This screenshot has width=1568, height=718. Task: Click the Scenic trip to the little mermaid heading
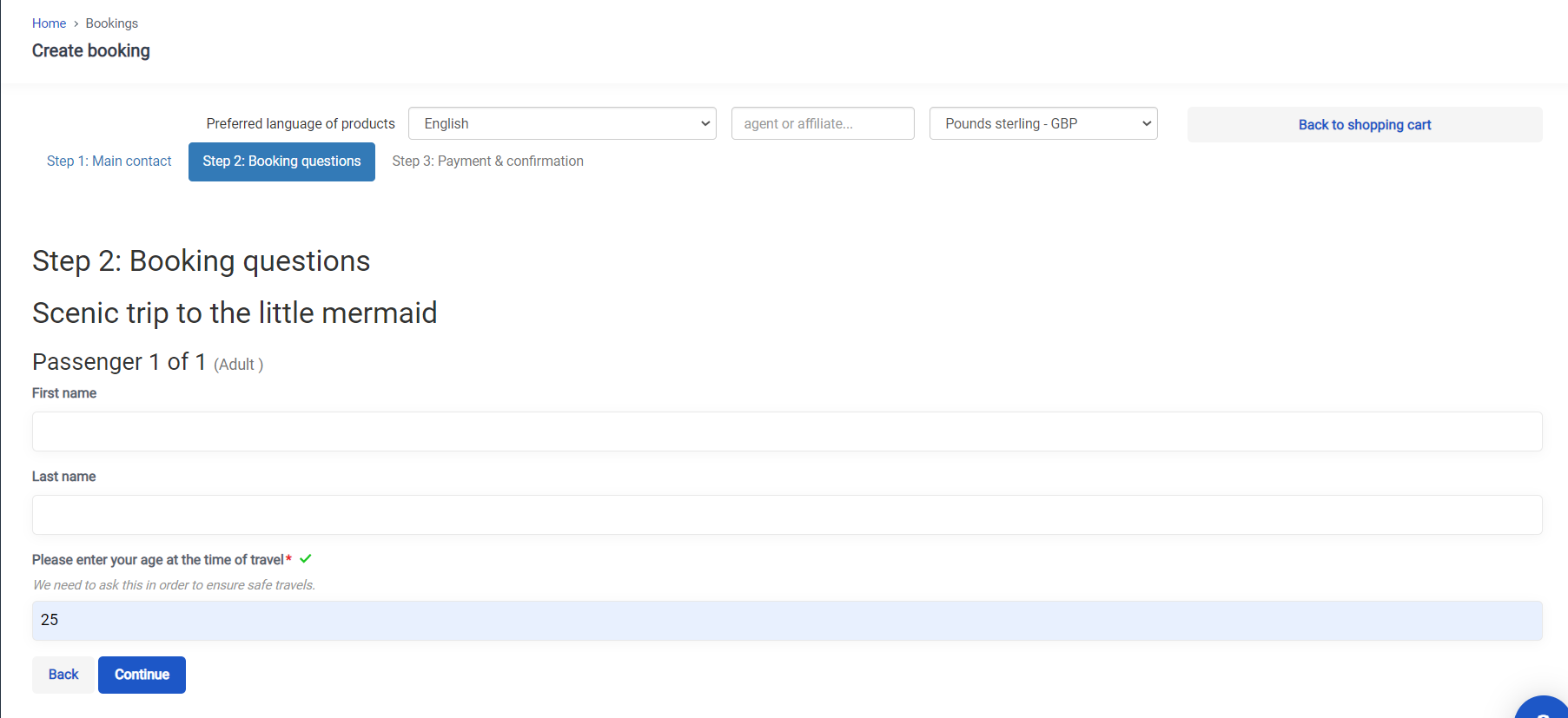(x=235, y=313)
